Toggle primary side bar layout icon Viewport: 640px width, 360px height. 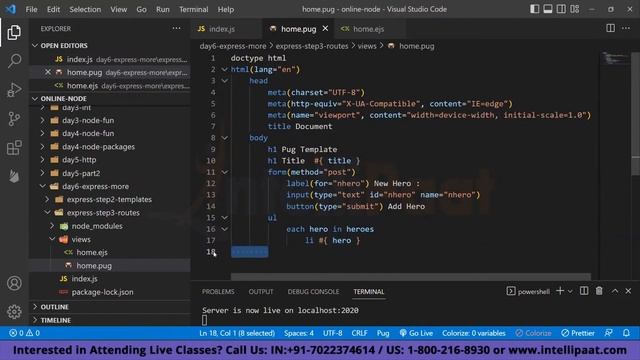click(x=534, y=9)
